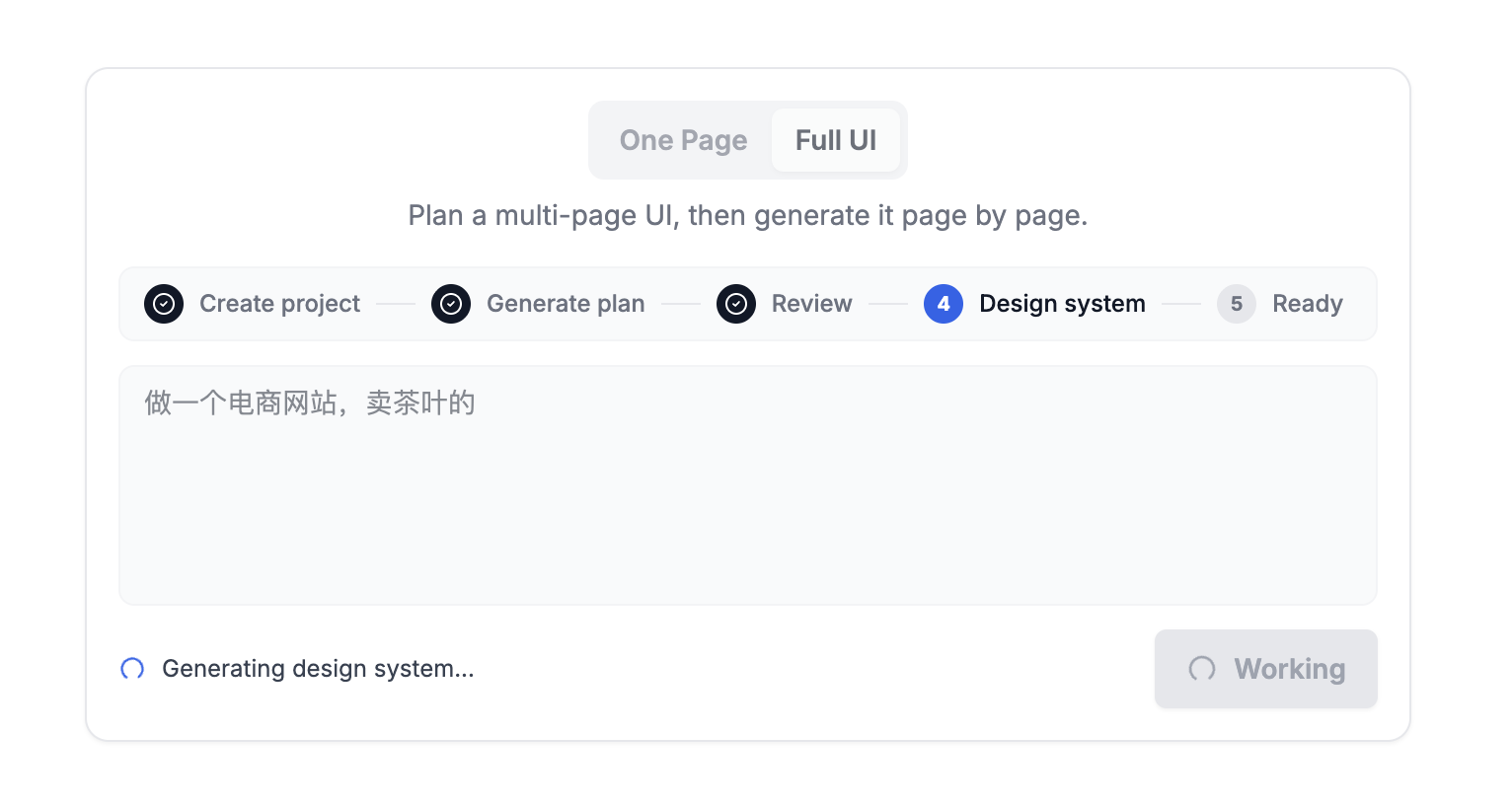
Task: Open the Create project step label
Action: tap(279, 304)
